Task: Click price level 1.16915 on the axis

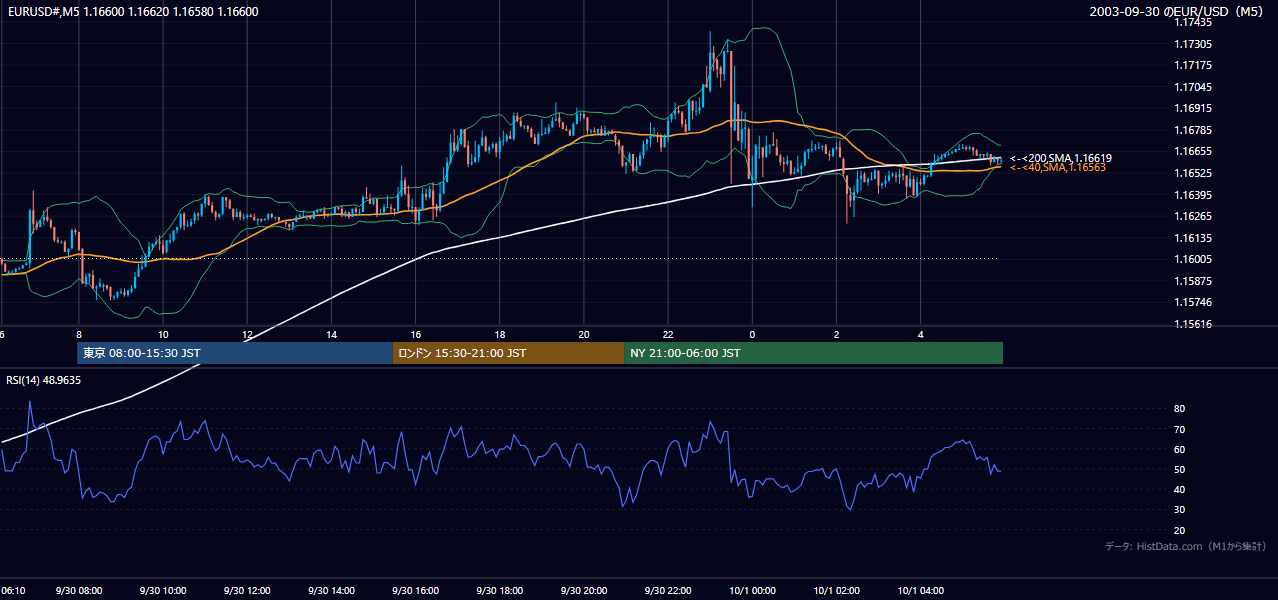Action: [x=1192, y=108]
